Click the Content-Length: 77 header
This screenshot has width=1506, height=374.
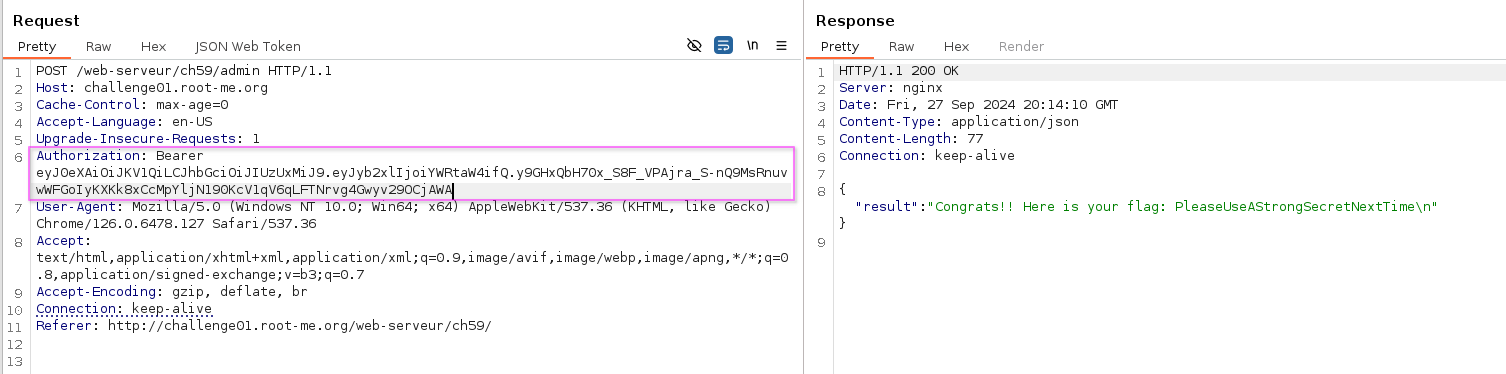pyautogui.click(x=911, y=139)
